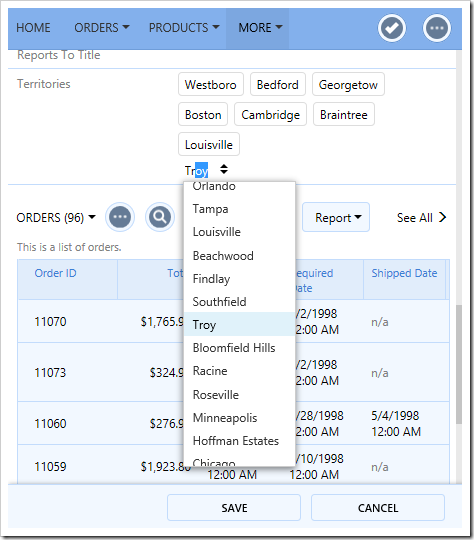Select Tampa from the dropdown list

(239, 209)
